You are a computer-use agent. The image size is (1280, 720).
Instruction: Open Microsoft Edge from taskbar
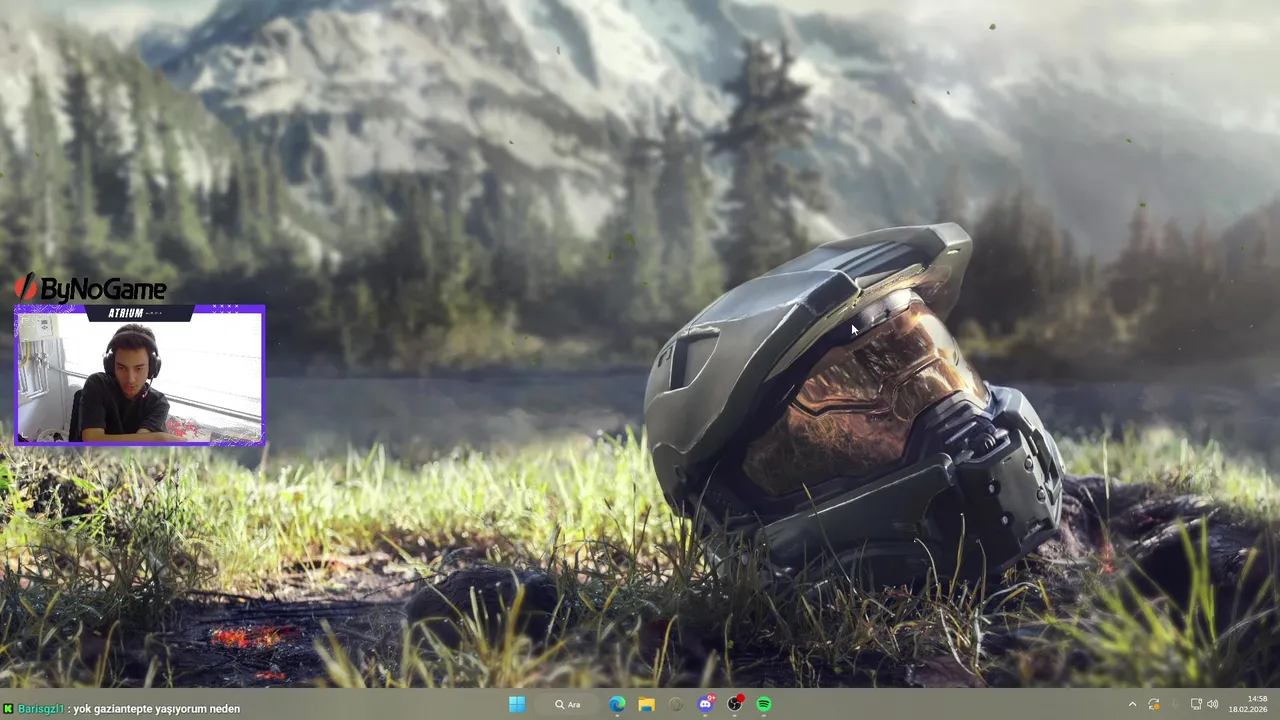pyautogui.click(x=618, y=704)
